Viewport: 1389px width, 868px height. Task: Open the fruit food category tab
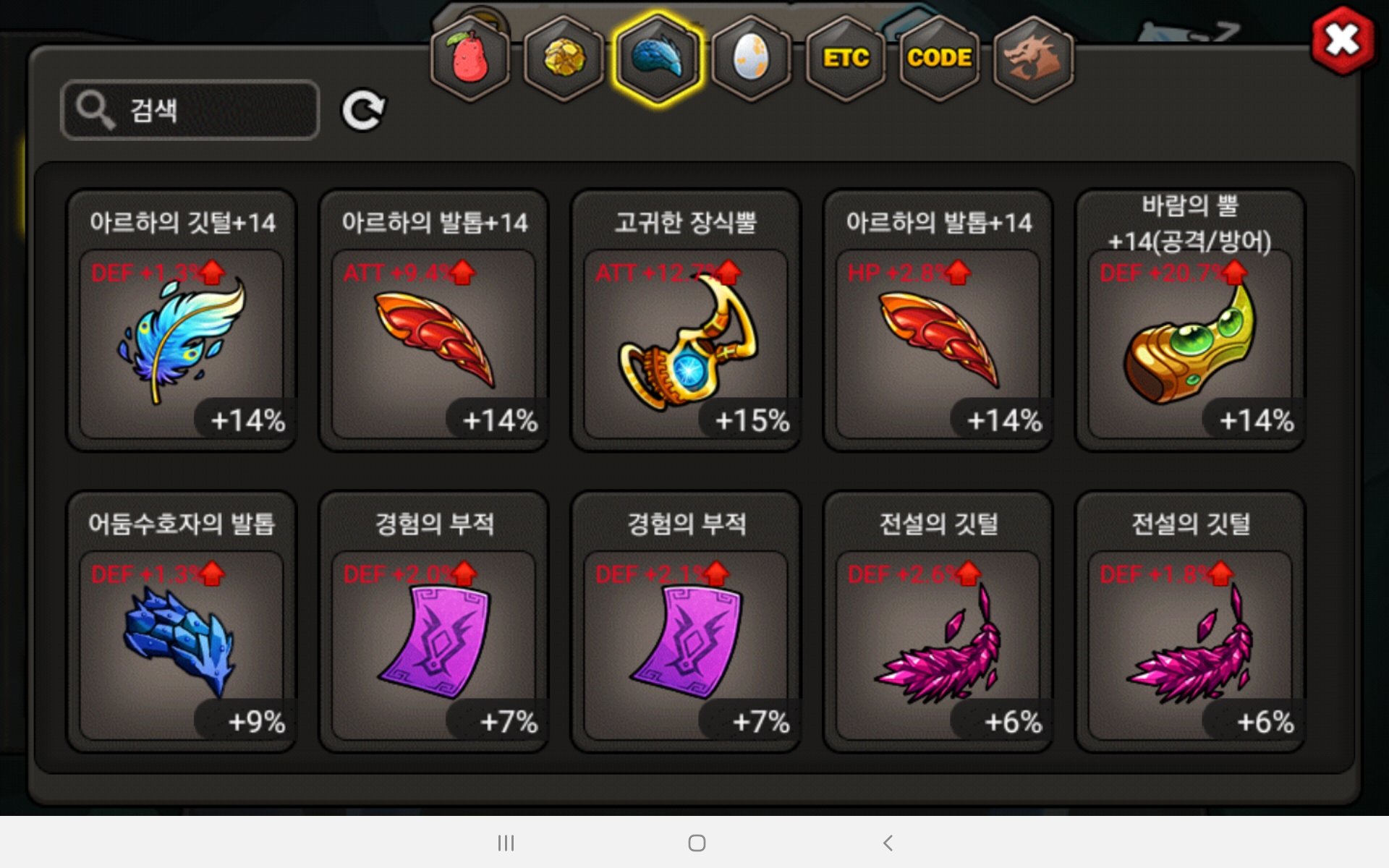click(x=470, y=58)
